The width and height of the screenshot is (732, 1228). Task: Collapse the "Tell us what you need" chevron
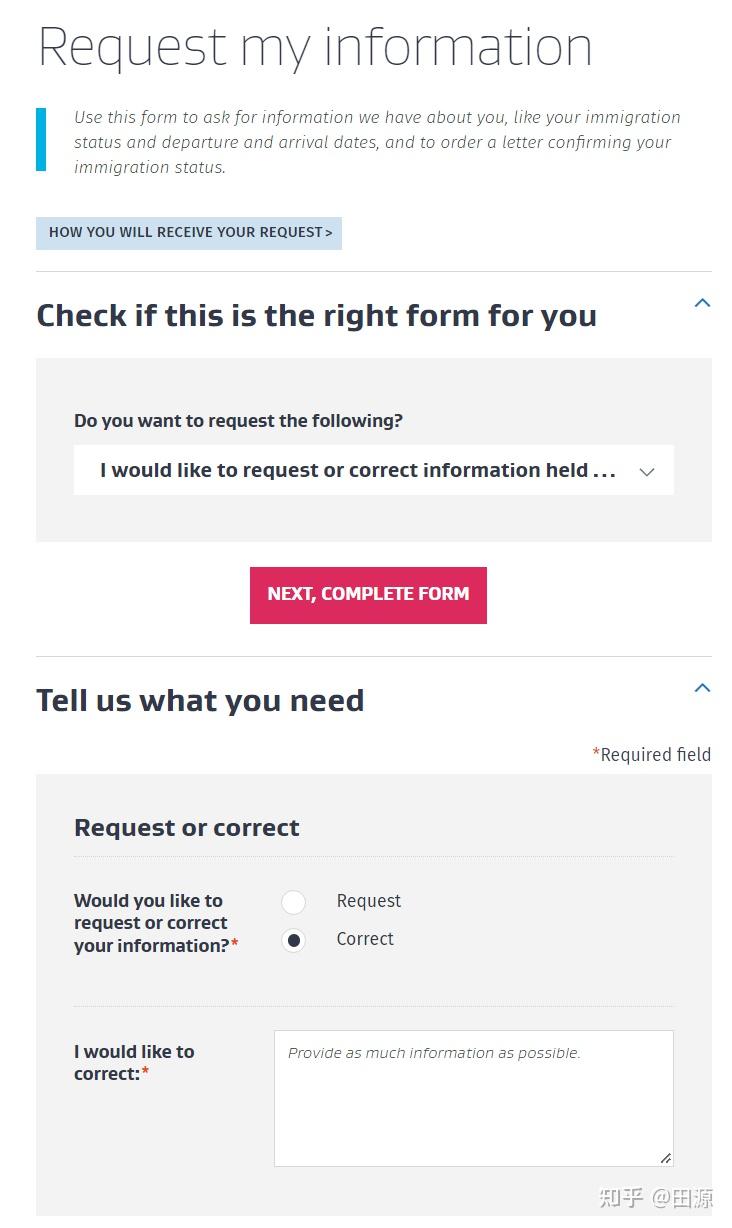coord(702,688)
